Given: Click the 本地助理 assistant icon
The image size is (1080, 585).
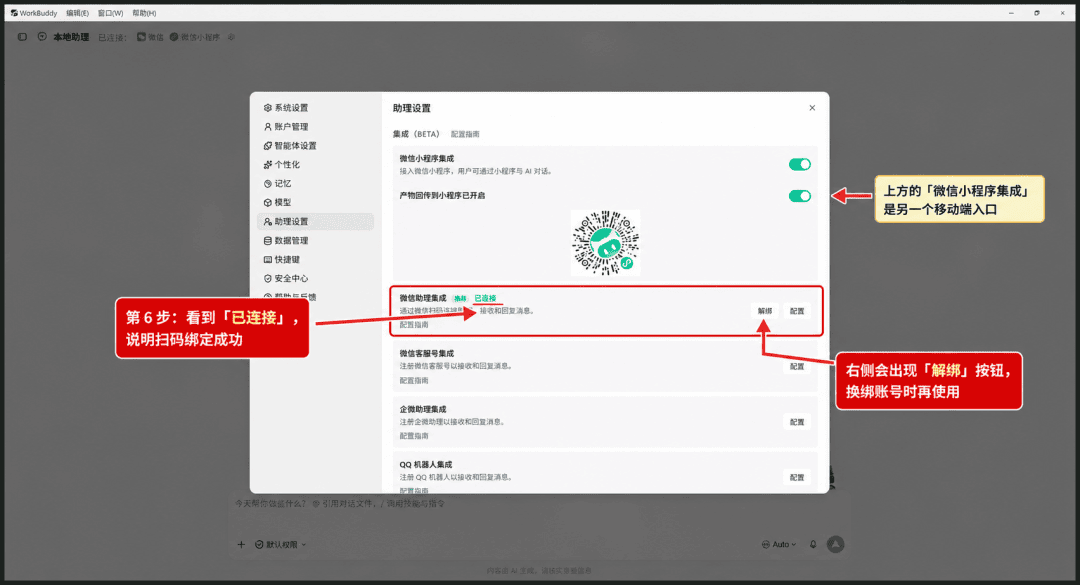Looking at the screenshot, I should tap(42, 37).
